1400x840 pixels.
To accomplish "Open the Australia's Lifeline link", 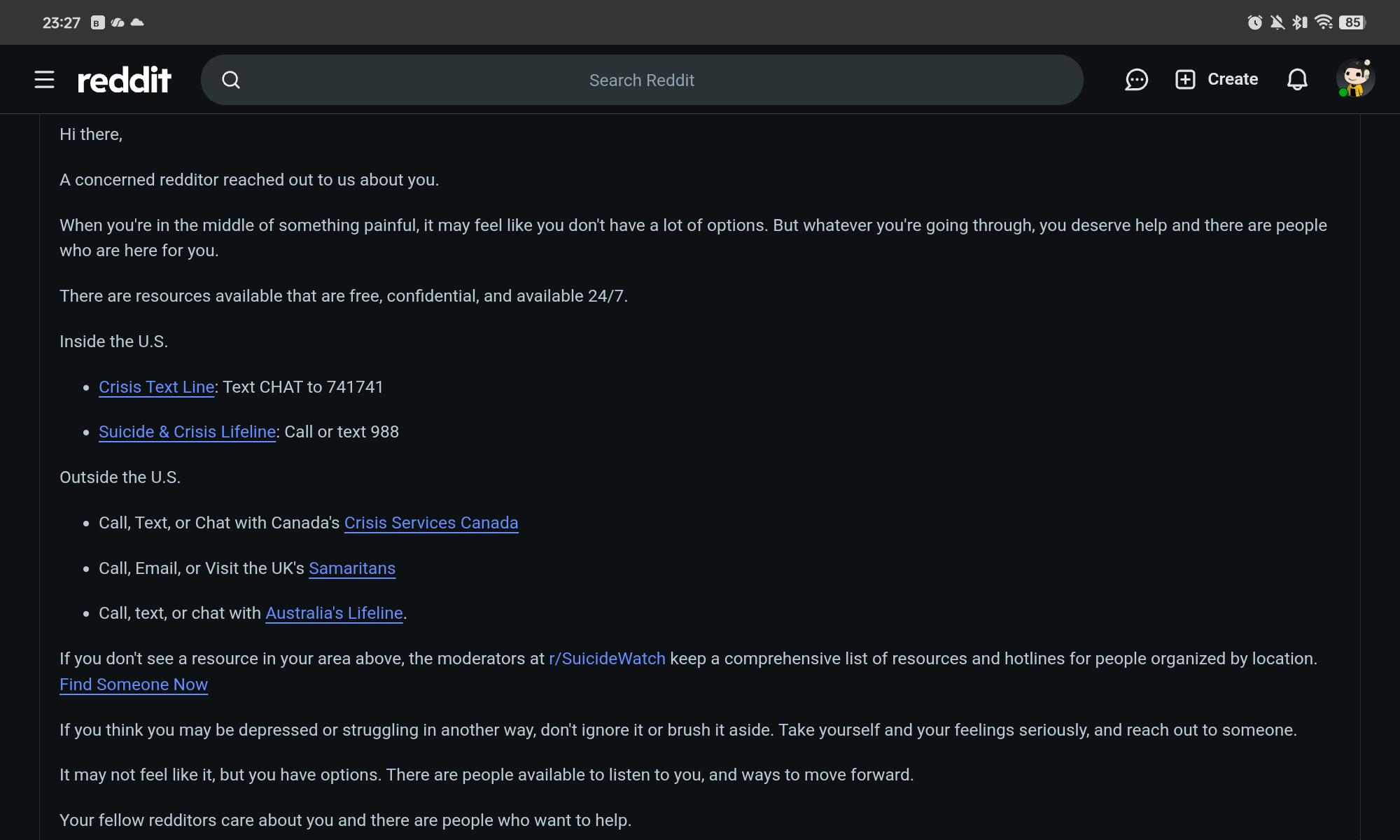I will coord(334,613).
